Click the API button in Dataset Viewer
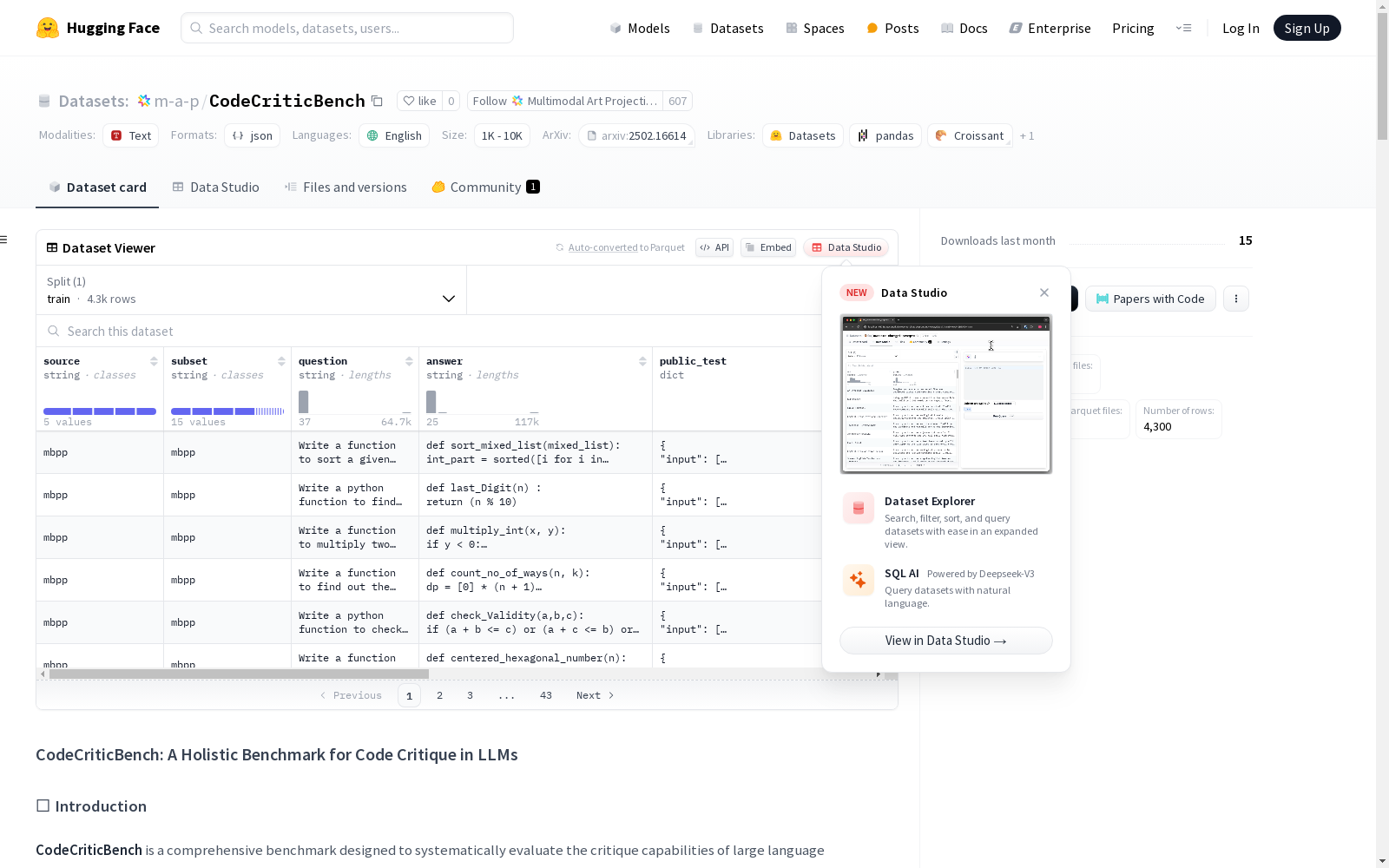1389x868 pixels. [x=714, y=247]
